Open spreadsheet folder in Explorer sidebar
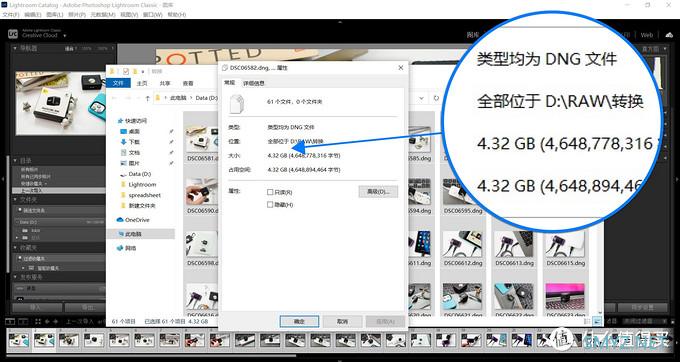680x362 pixels. (x=141, y=195)
